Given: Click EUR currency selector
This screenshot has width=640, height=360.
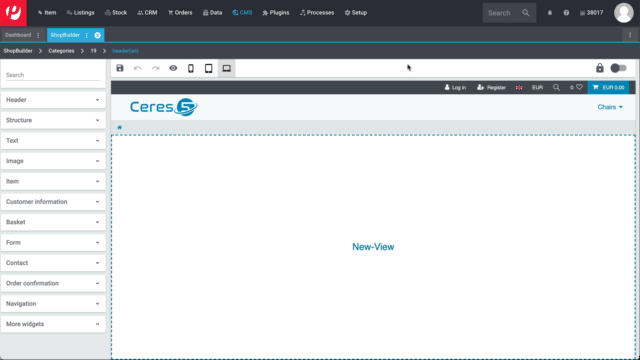Looking at the screenshot, I should (x=538, y=87).
